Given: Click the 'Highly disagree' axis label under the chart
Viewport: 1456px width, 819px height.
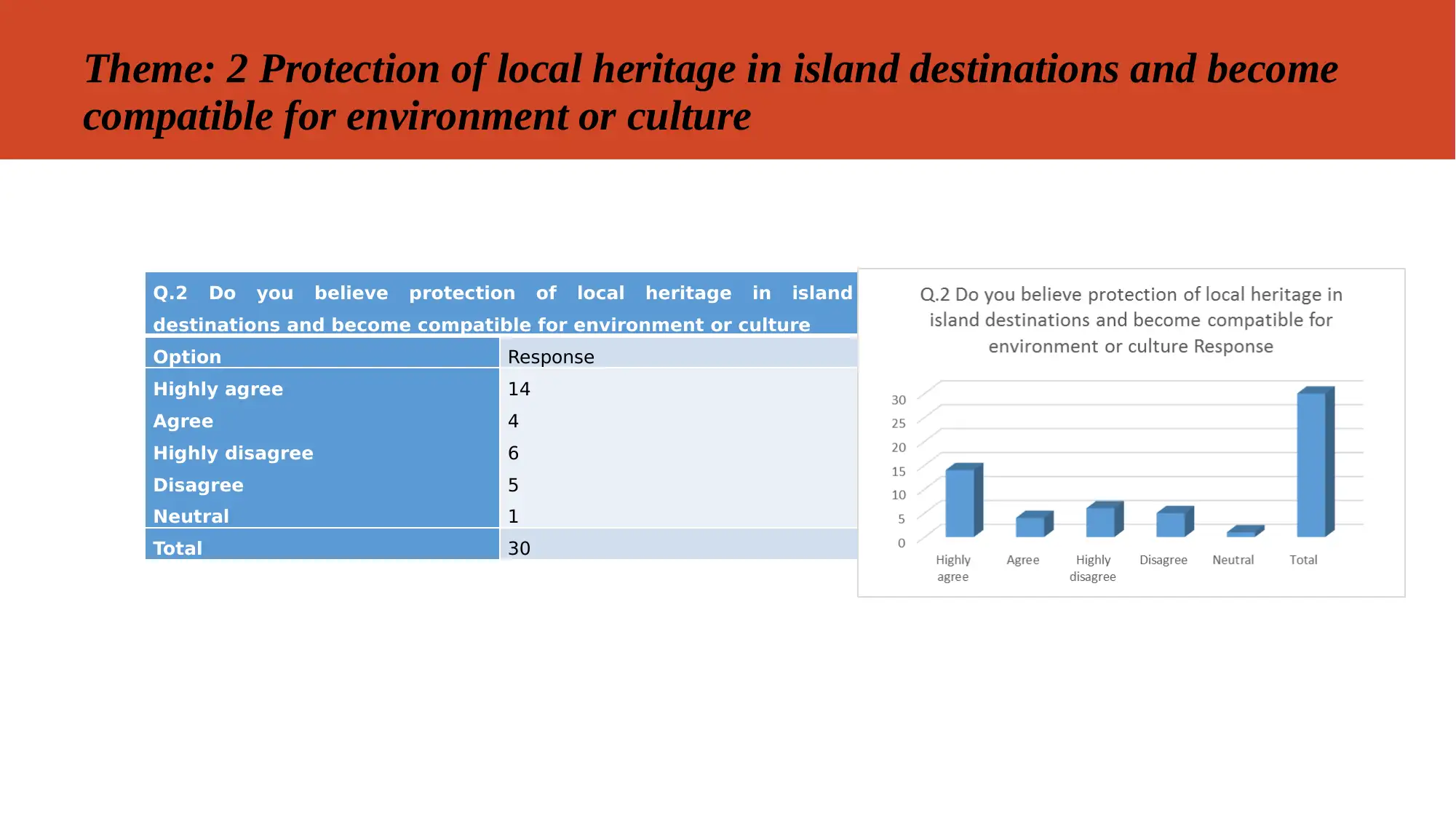Looking at the screenshot, I should pyautogui.click(x=1093, y=568).
